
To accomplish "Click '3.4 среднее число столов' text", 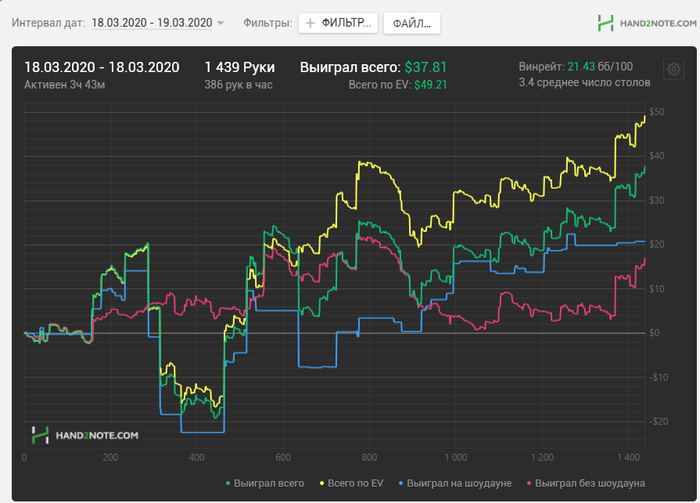I will point(584,83).
